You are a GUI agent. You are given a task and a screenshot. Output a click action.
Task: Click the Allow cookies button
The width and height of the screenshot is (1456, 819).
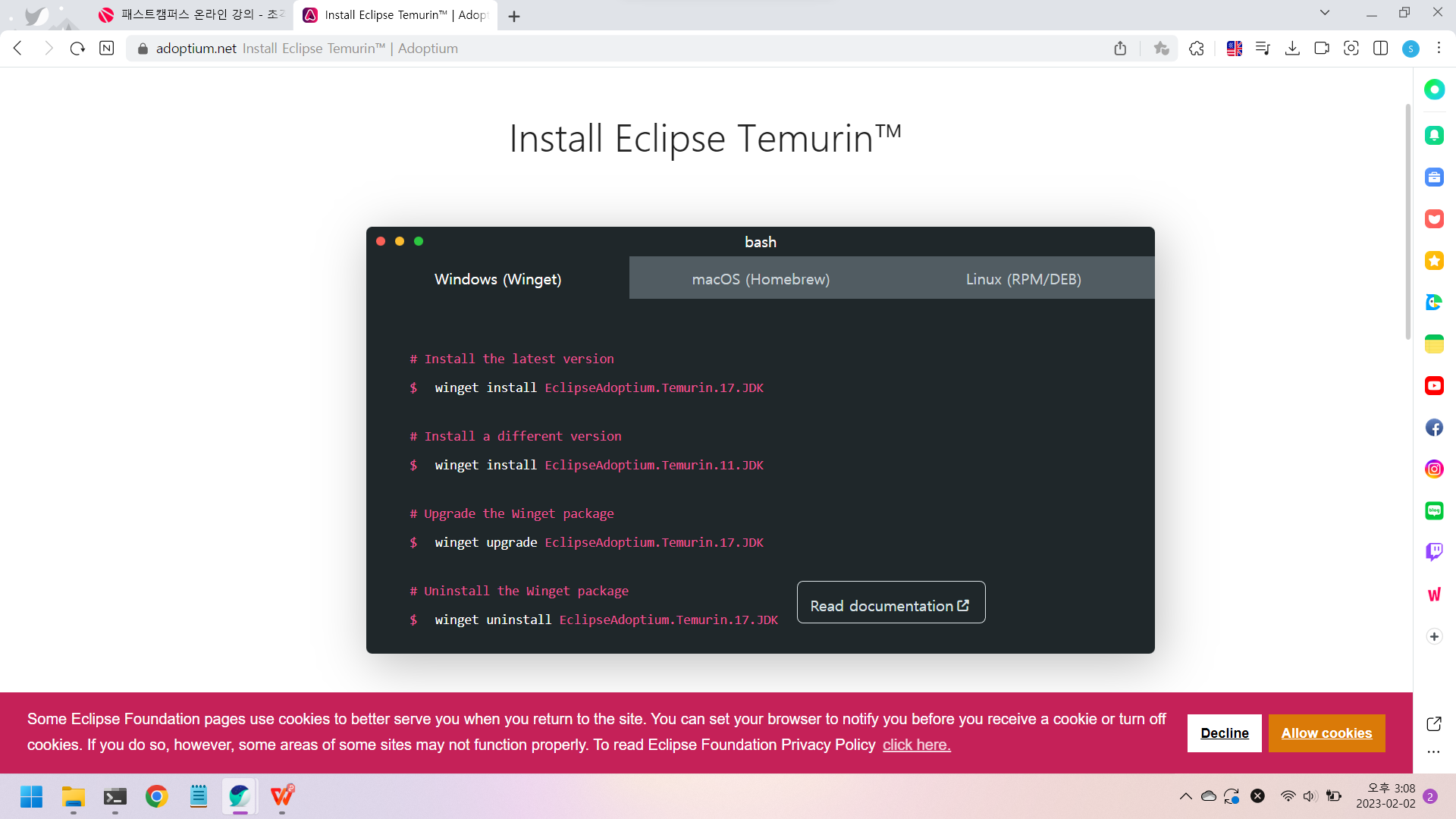pos(1326,733)
